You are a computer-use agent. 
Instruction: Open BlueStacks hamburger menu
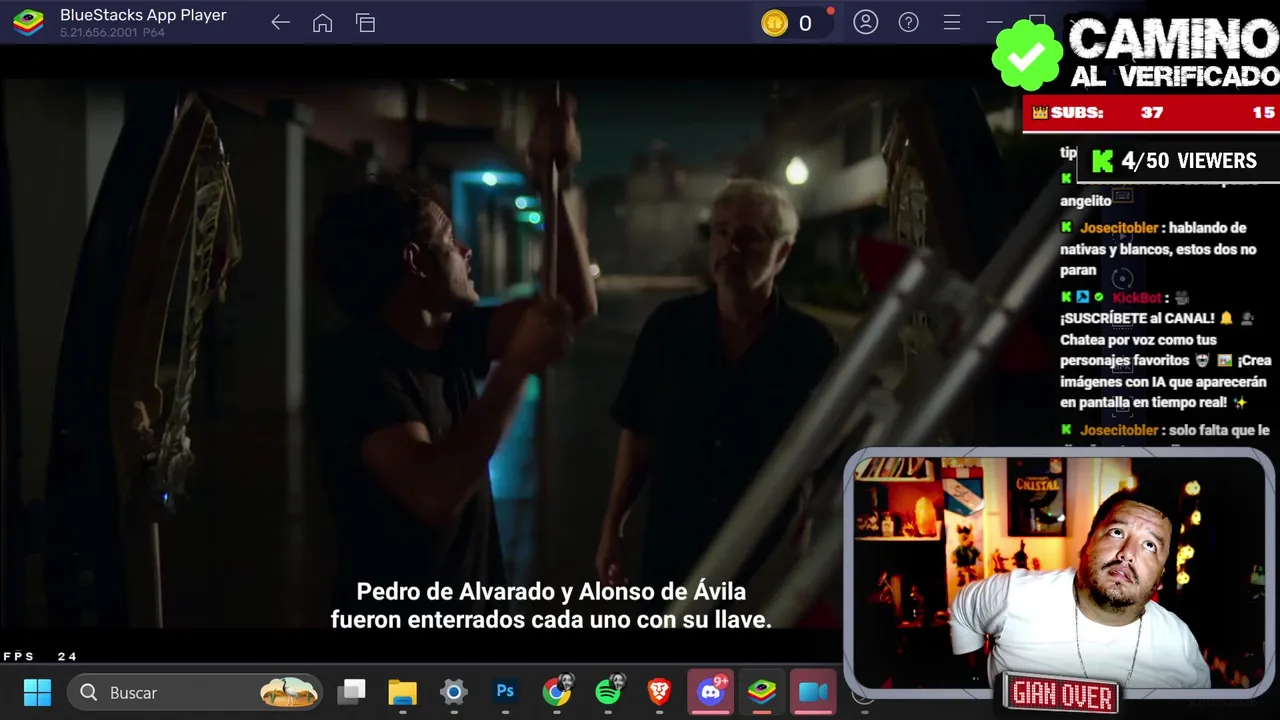(951, 22)
